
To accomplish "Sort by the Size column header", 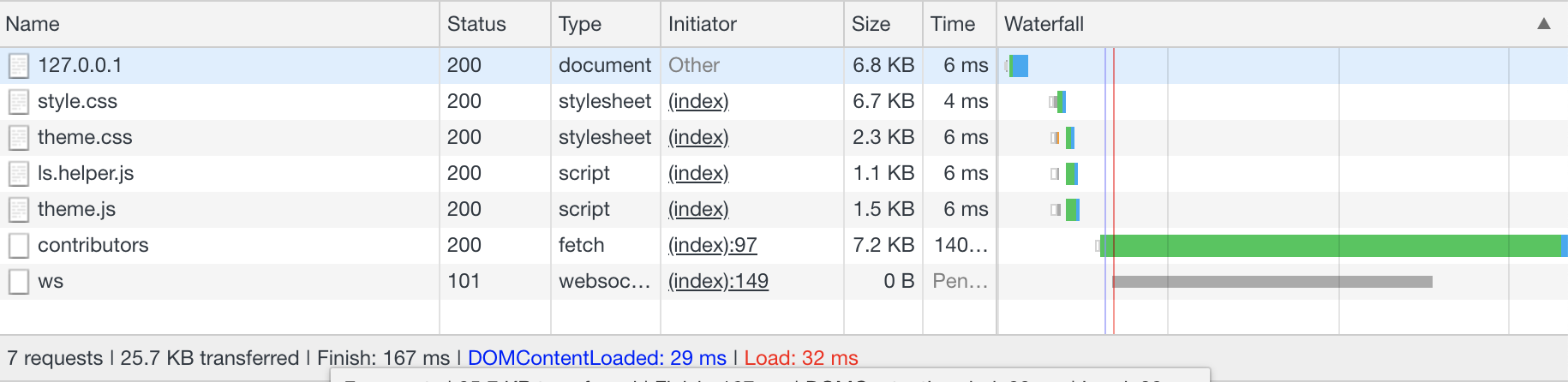I will click(871, 24).
